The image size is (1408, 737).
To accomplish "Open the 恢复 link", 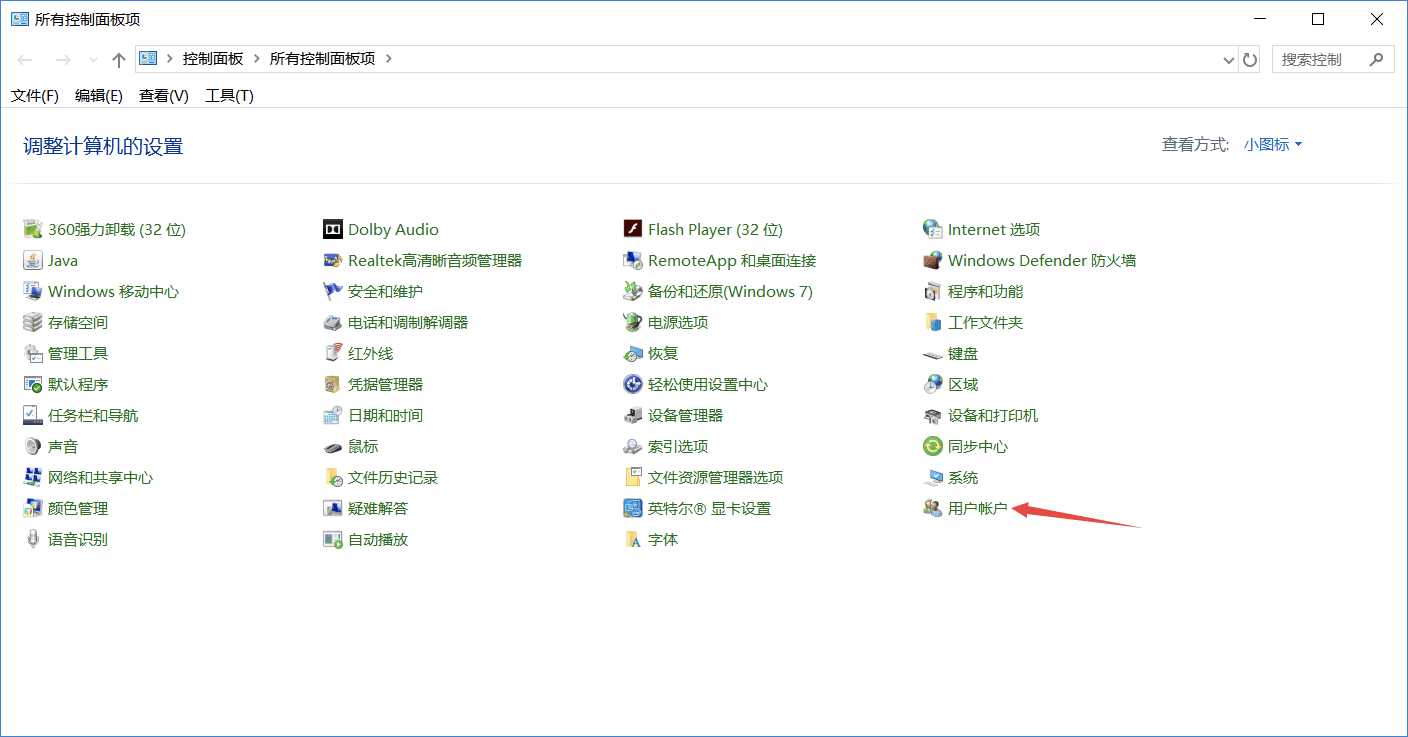I will click(663, 353).
